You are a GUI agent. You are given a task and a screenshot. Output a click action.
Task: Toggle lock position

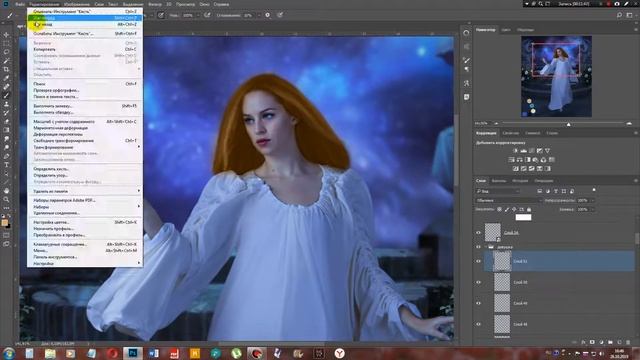(x=514, y=209)
